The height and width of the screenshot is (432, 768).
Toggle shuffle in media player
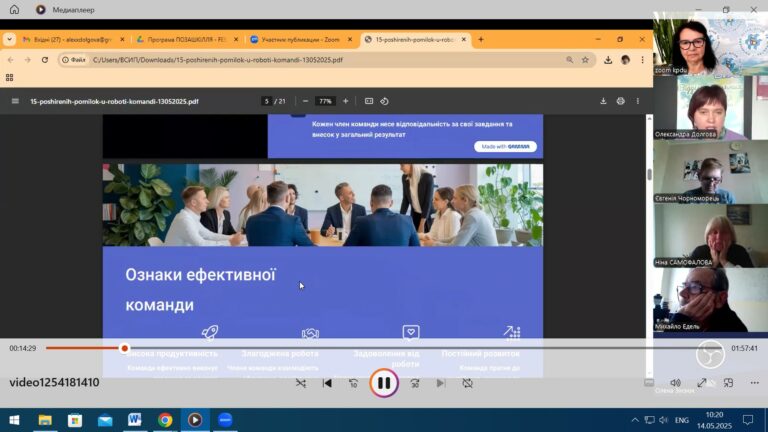point(301,383)
